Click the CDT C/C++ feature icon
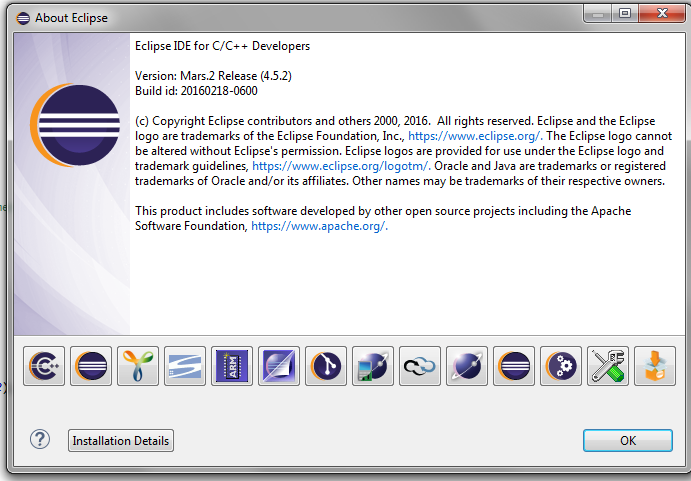The height and width of the screenshot is (481, 691). click(44, 366)
